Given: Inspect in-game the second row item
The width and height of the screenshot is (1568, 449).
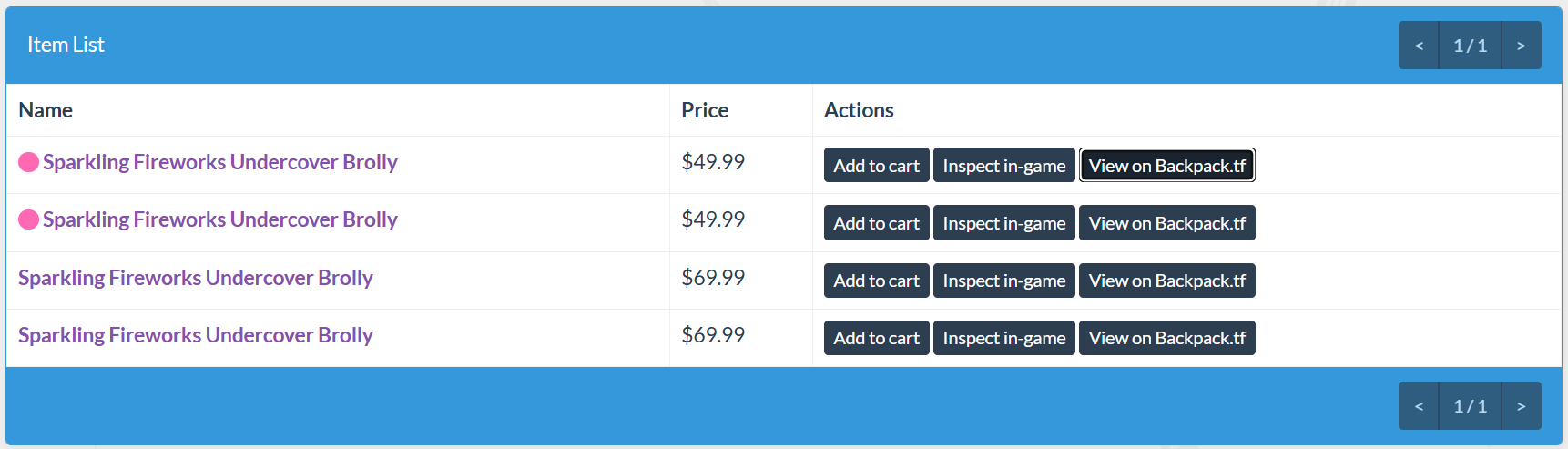Looking at the screenshot, I should [1004, 223].
